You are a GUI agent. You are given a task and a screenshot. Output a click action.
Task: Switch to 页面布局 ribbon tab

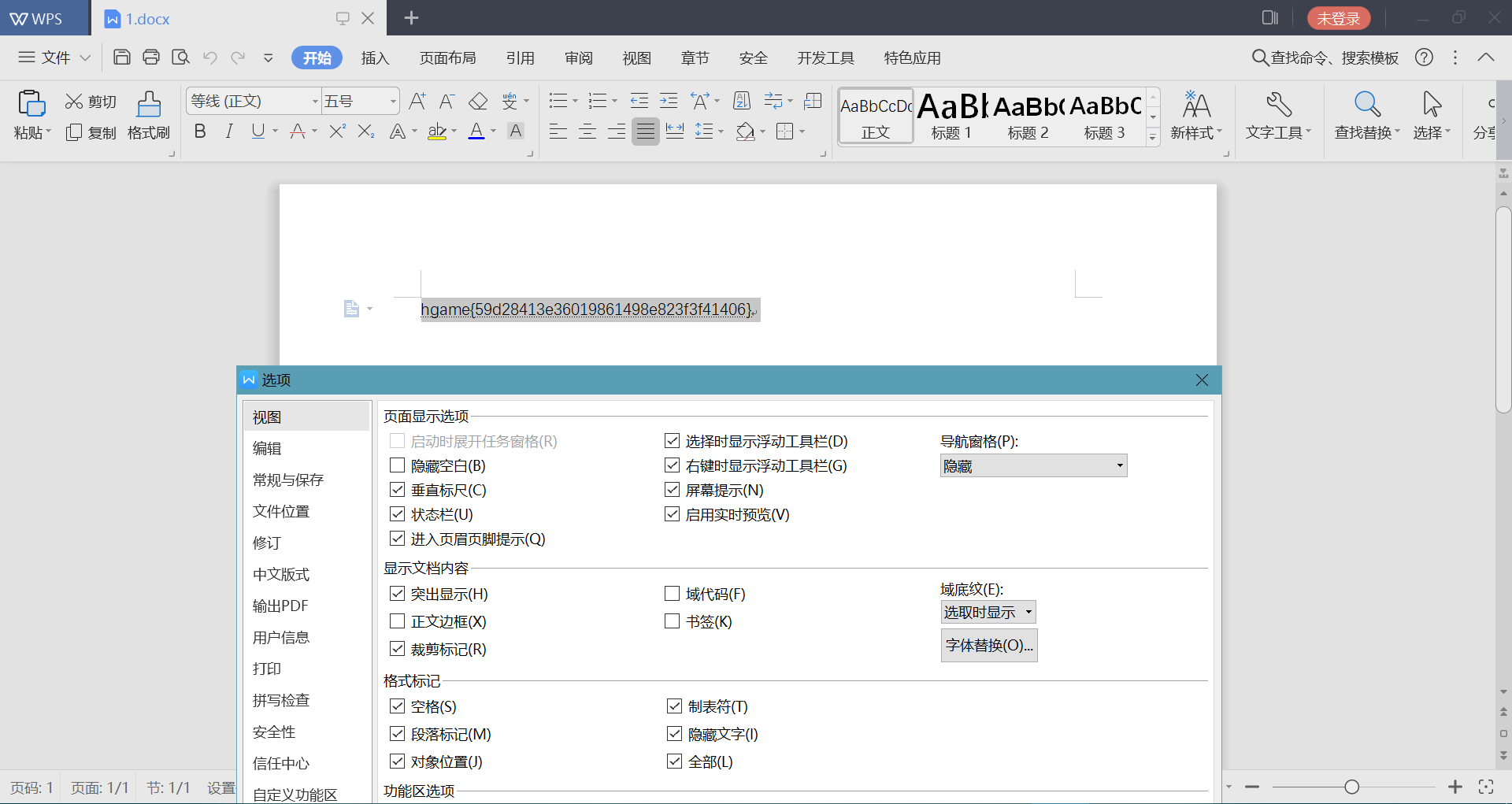click(448, 57)
